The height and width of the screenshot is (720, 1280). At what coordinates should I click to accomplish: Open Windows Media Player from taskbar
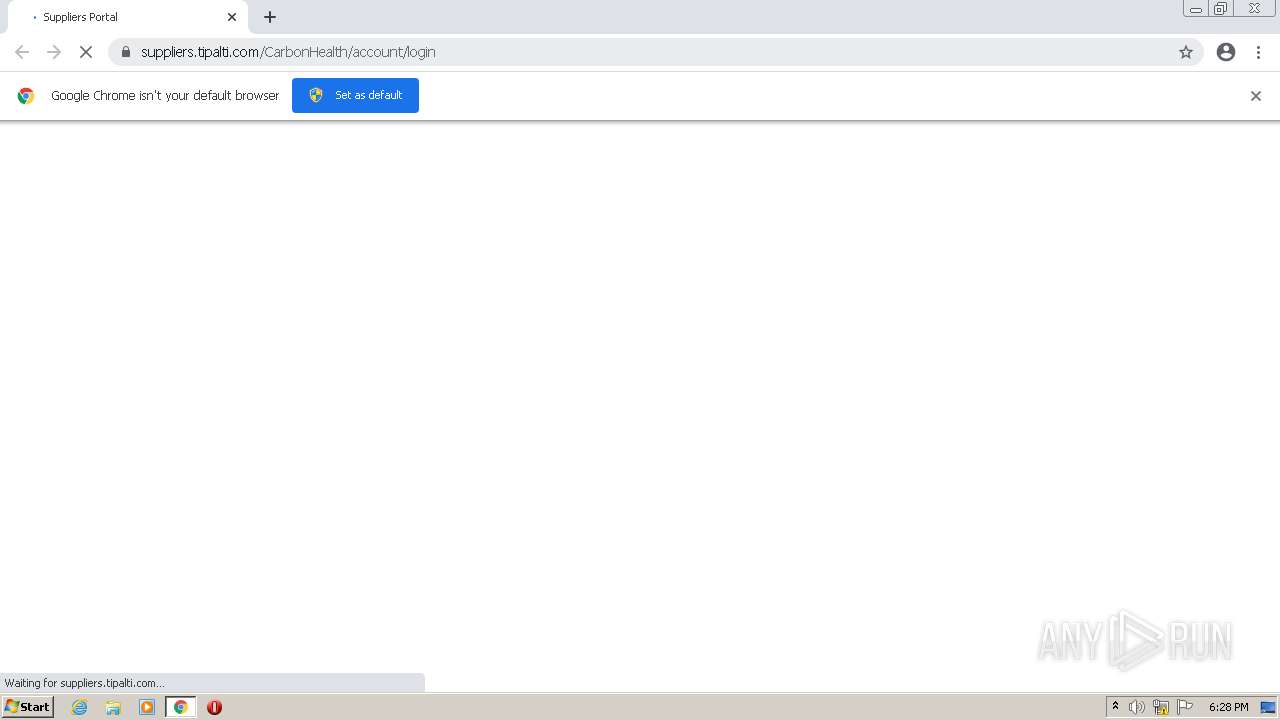click(x=147, y=707)
